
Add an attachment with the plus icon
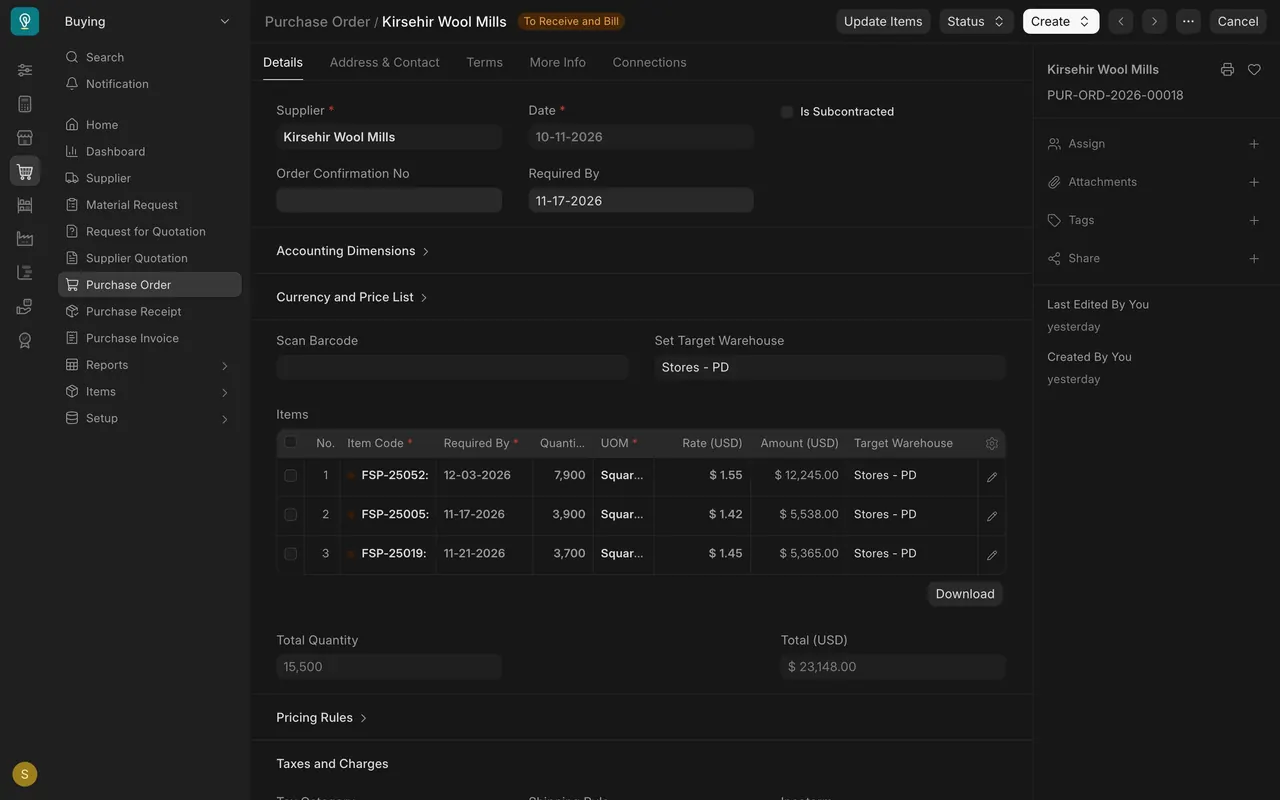pyautogui.click(x=1254, y=182)
